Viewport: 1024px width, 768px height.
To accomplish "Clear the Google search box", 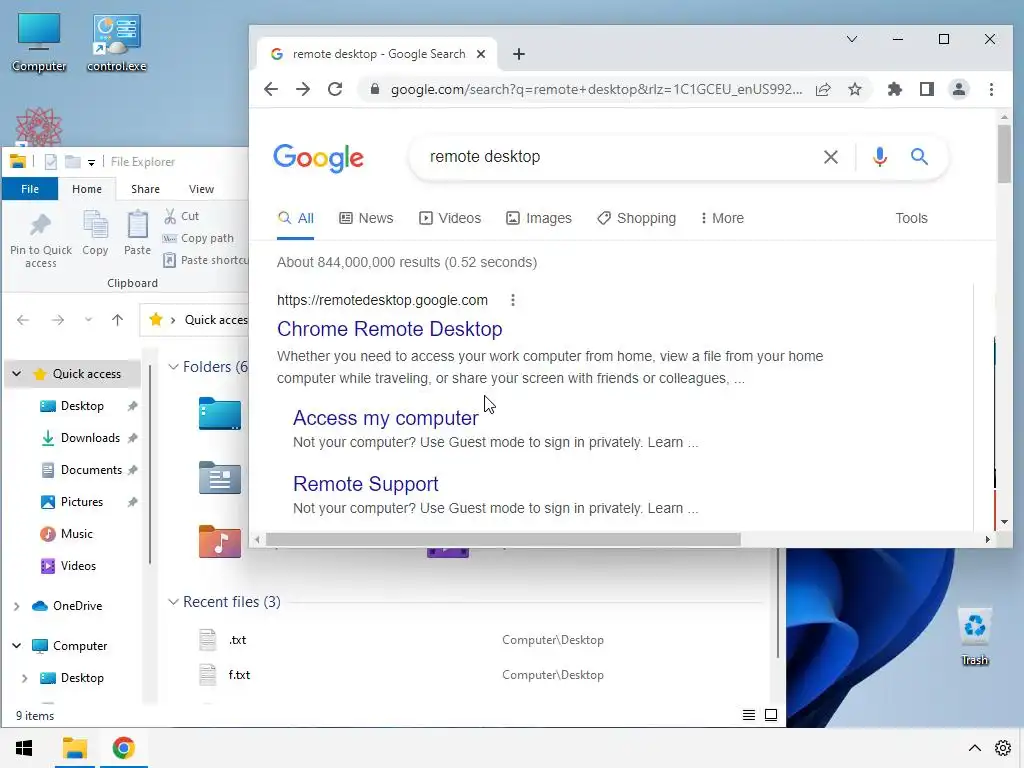I will point(831,157).
